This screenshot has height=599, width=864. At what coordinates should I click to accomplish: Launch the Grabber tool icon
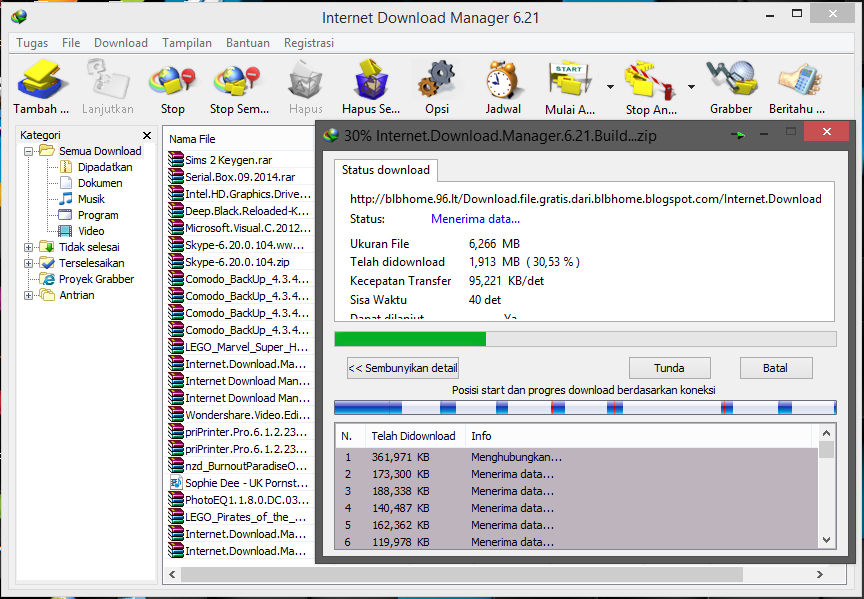tap(731, 80)
